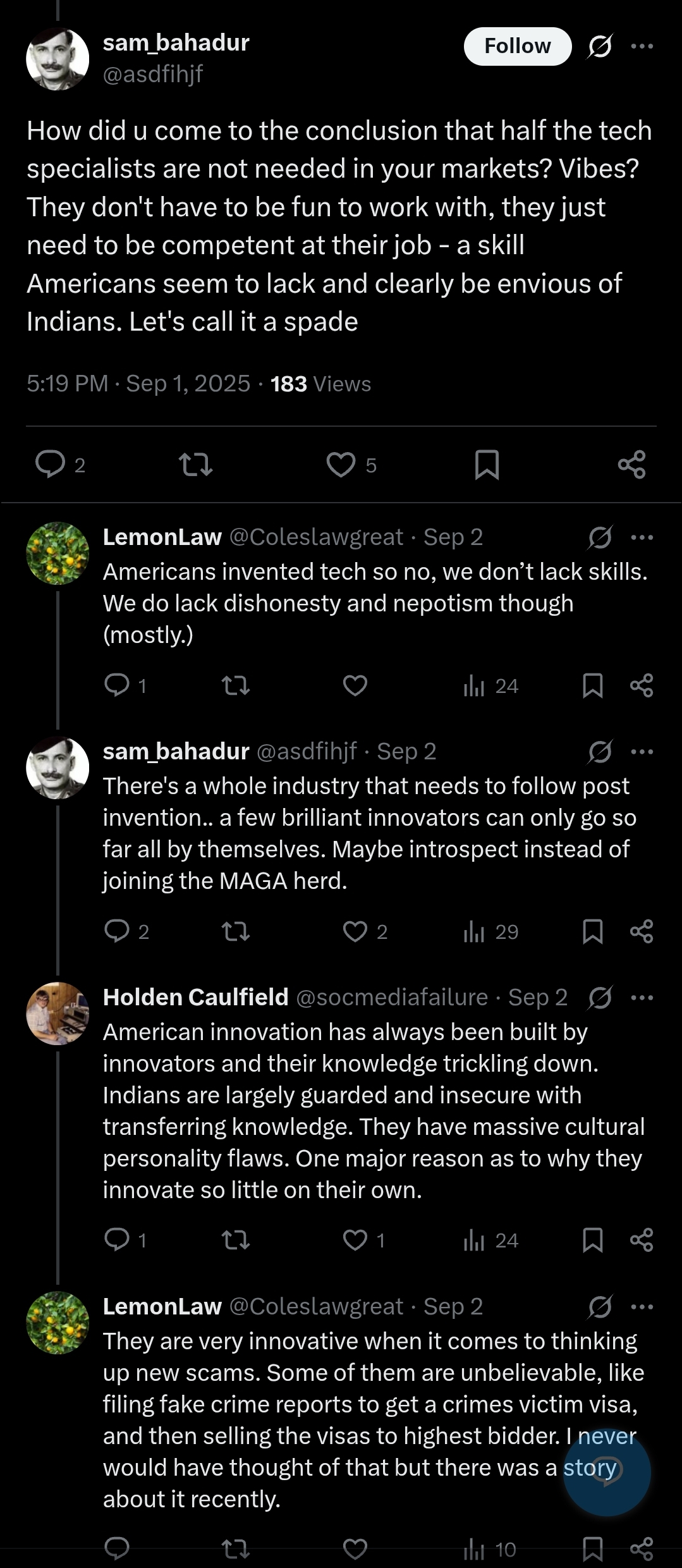Bookmark the main sam_bahadur post

(x=487, y=465)
